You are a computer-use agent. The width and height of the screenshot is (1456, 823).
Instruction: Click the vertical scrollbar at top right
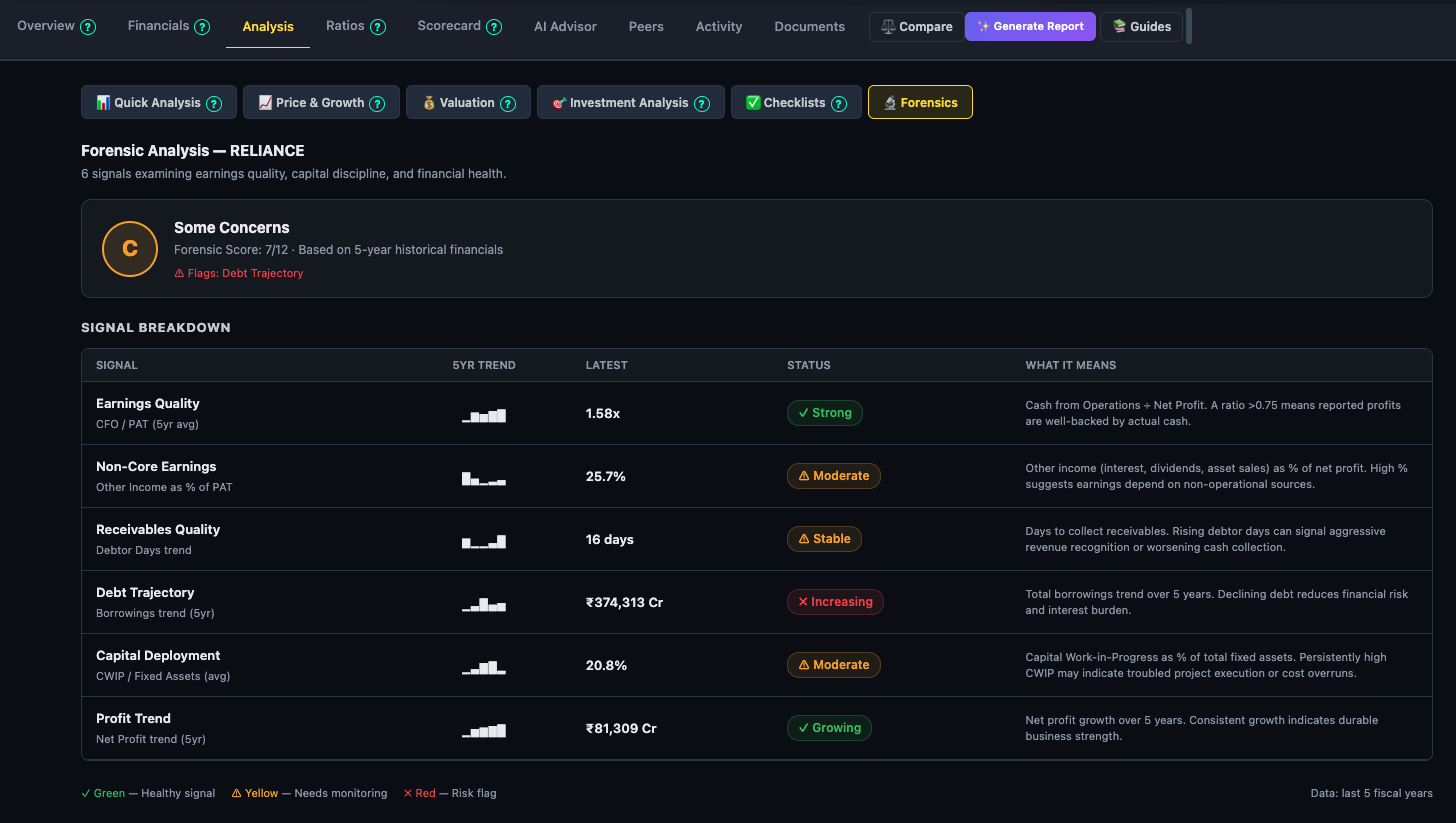pyautogui.click(x=1188, y=25)
